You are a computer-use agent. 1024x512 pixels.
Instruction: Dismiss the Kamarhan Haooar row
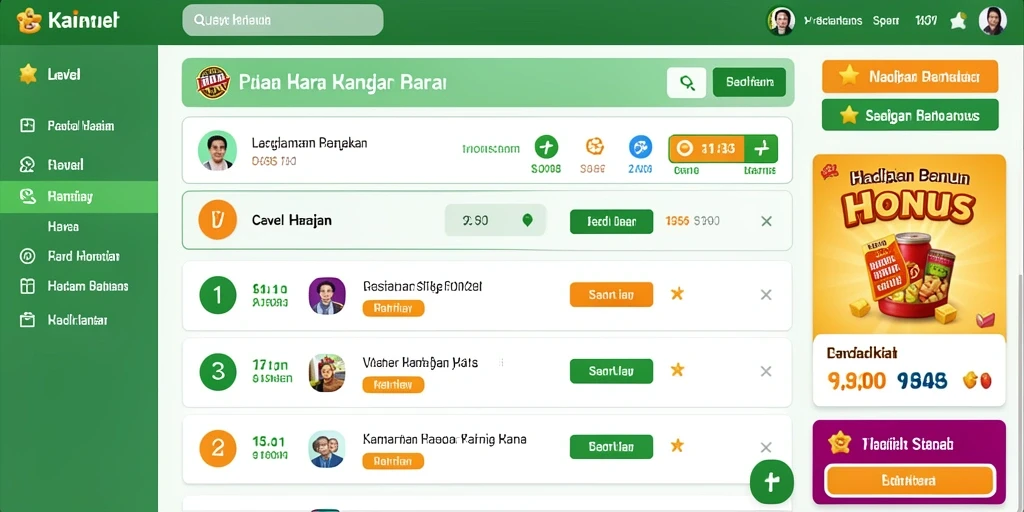point(767,447)
